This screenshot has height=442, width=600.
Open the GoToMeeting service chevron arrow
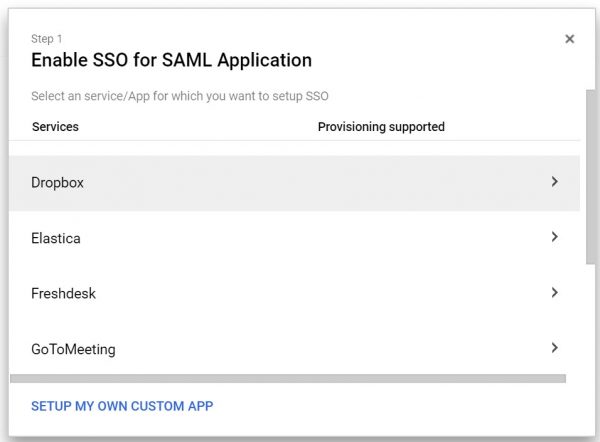[554, 347]
